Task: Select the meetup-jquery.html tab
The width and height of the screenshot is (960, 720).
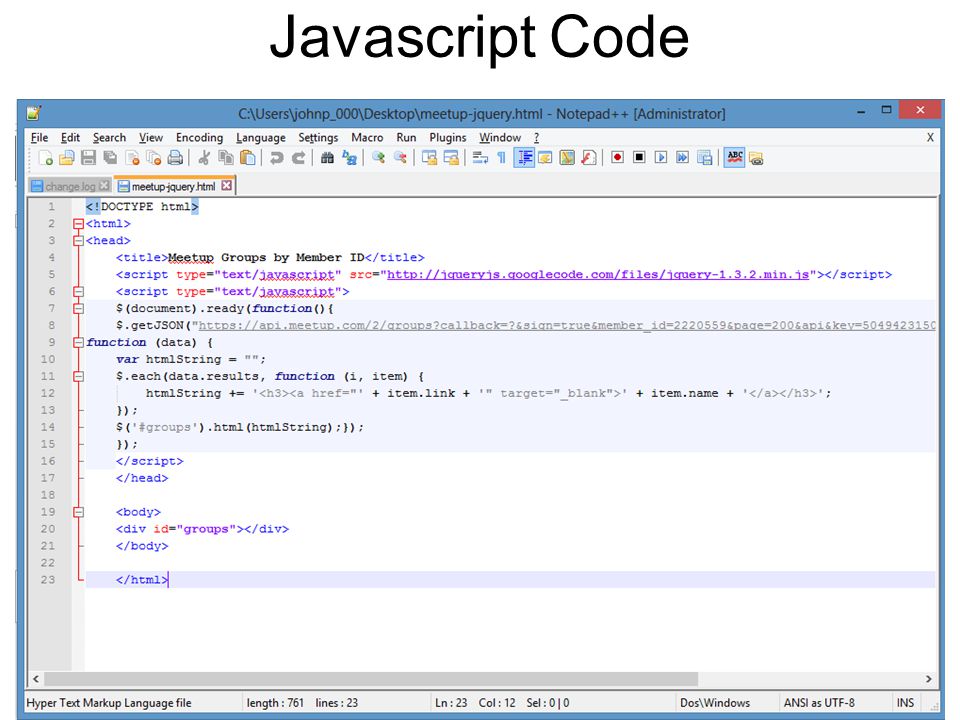Action: tap(173, 186)
